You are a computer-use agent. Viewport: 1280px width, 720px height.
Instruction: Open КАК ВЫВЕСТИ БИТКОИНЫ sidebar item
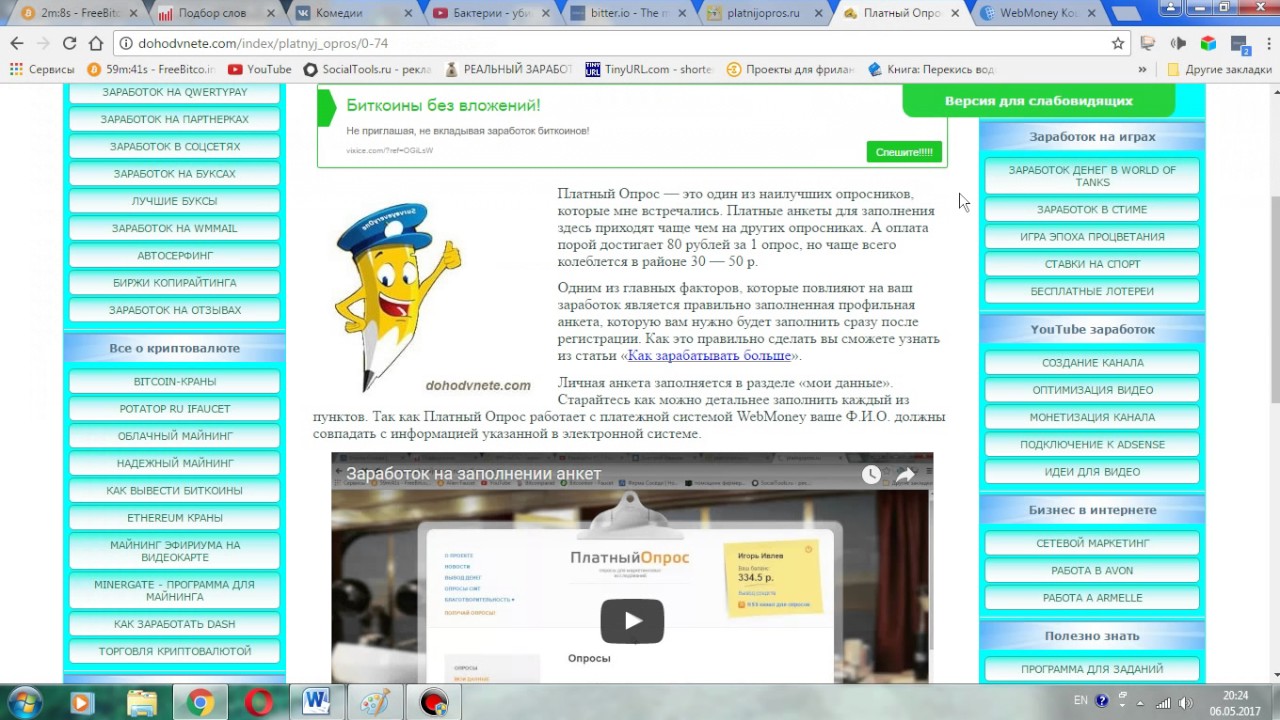175,491
